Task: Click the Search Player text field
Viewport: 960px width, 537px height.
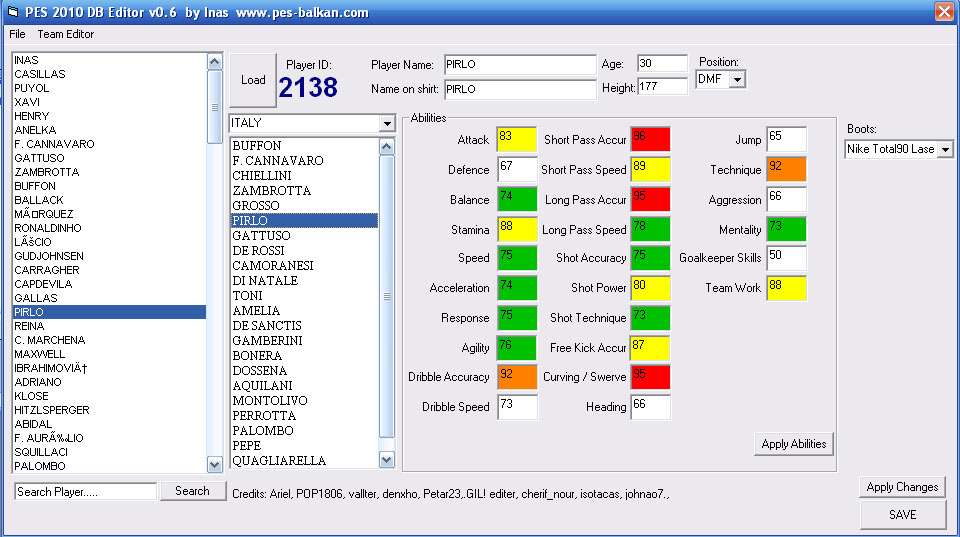Action: [85, 491]
